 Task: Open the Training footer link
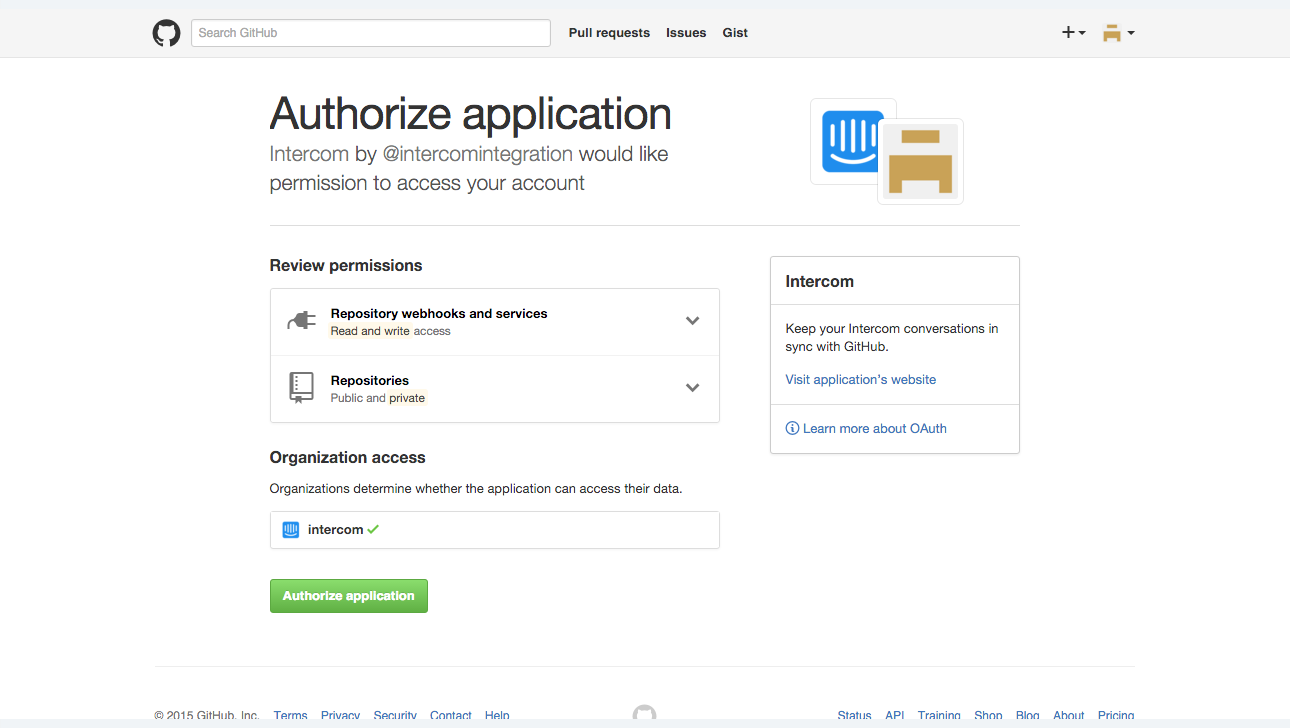939,715
